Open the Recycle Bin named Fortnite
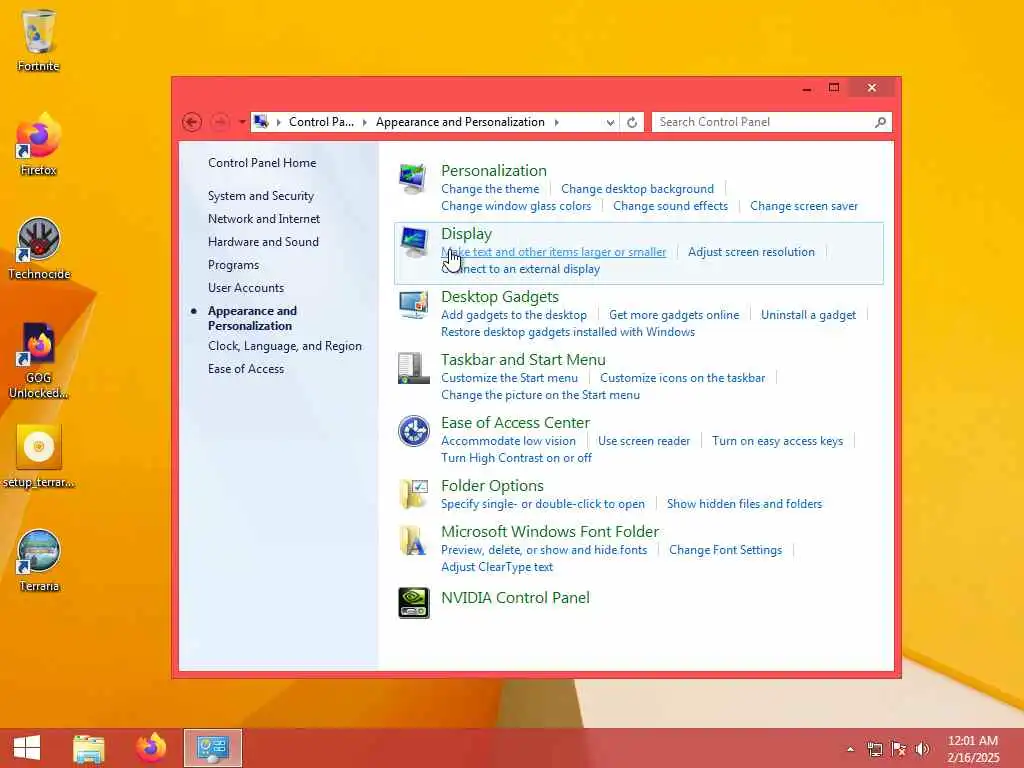This screenshot has height=768, width=1024. click(x=39, y=40)
